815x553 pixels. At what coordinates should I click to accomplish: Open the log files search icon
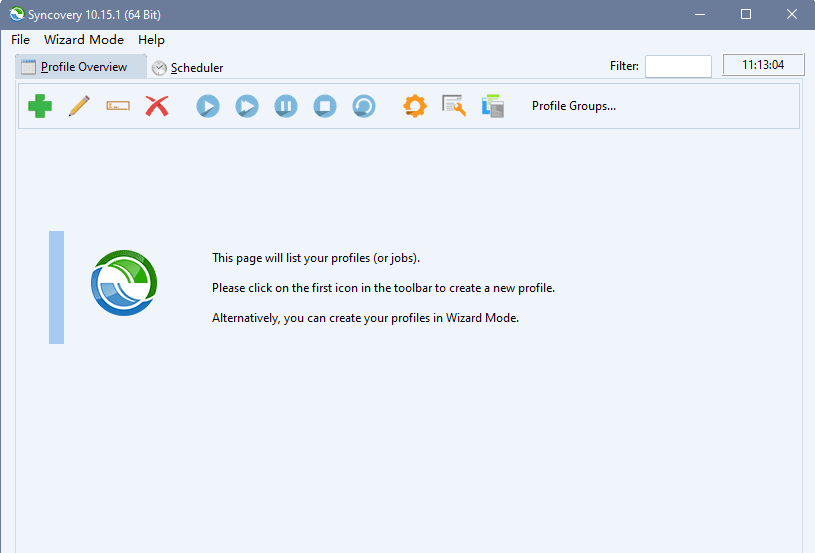point(454,106)
